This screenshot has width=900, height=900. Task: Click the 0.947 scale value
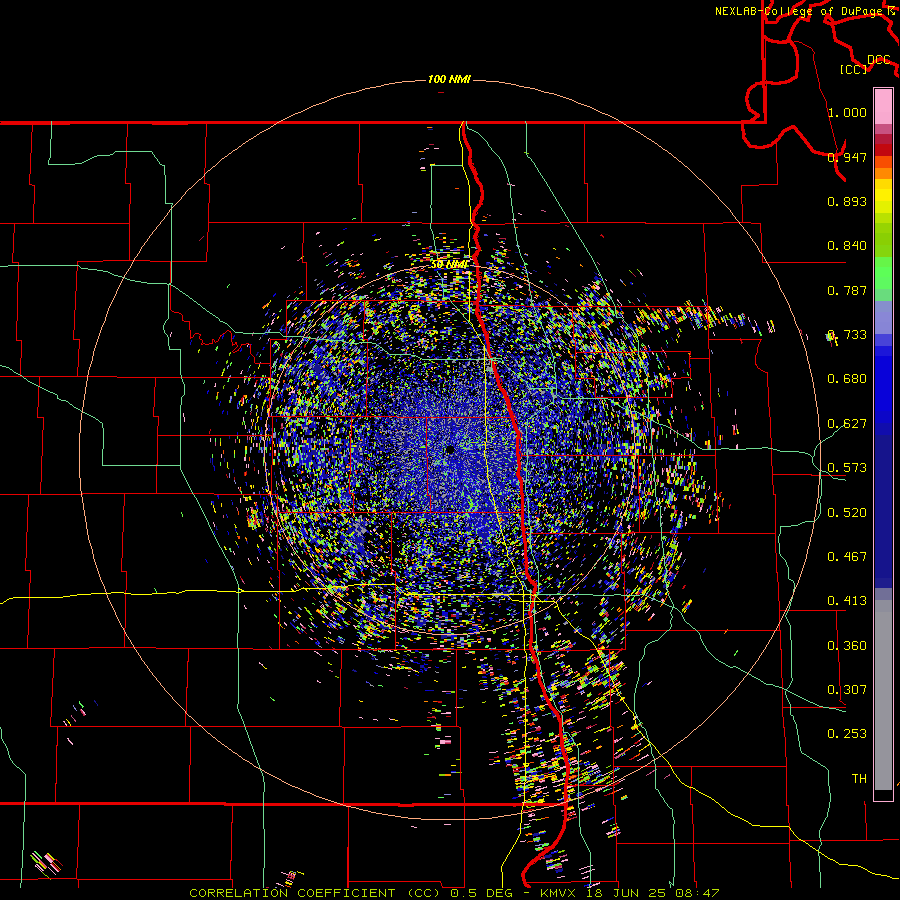click(847, 157)
